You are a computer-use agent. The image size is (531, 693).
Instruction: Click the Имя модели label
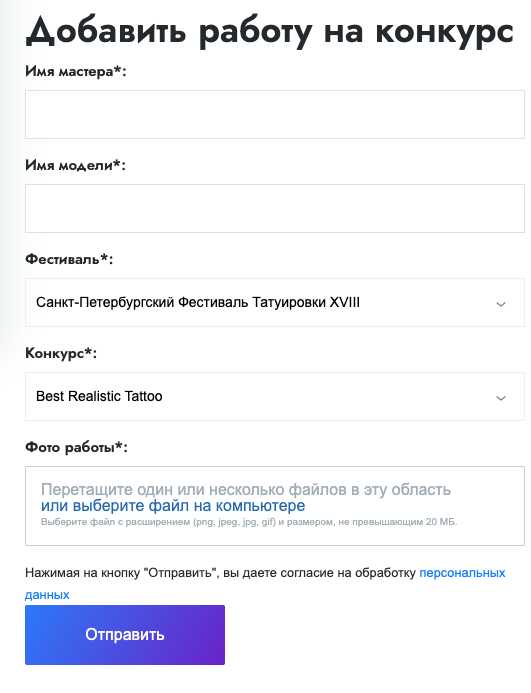tap(75, 165)
